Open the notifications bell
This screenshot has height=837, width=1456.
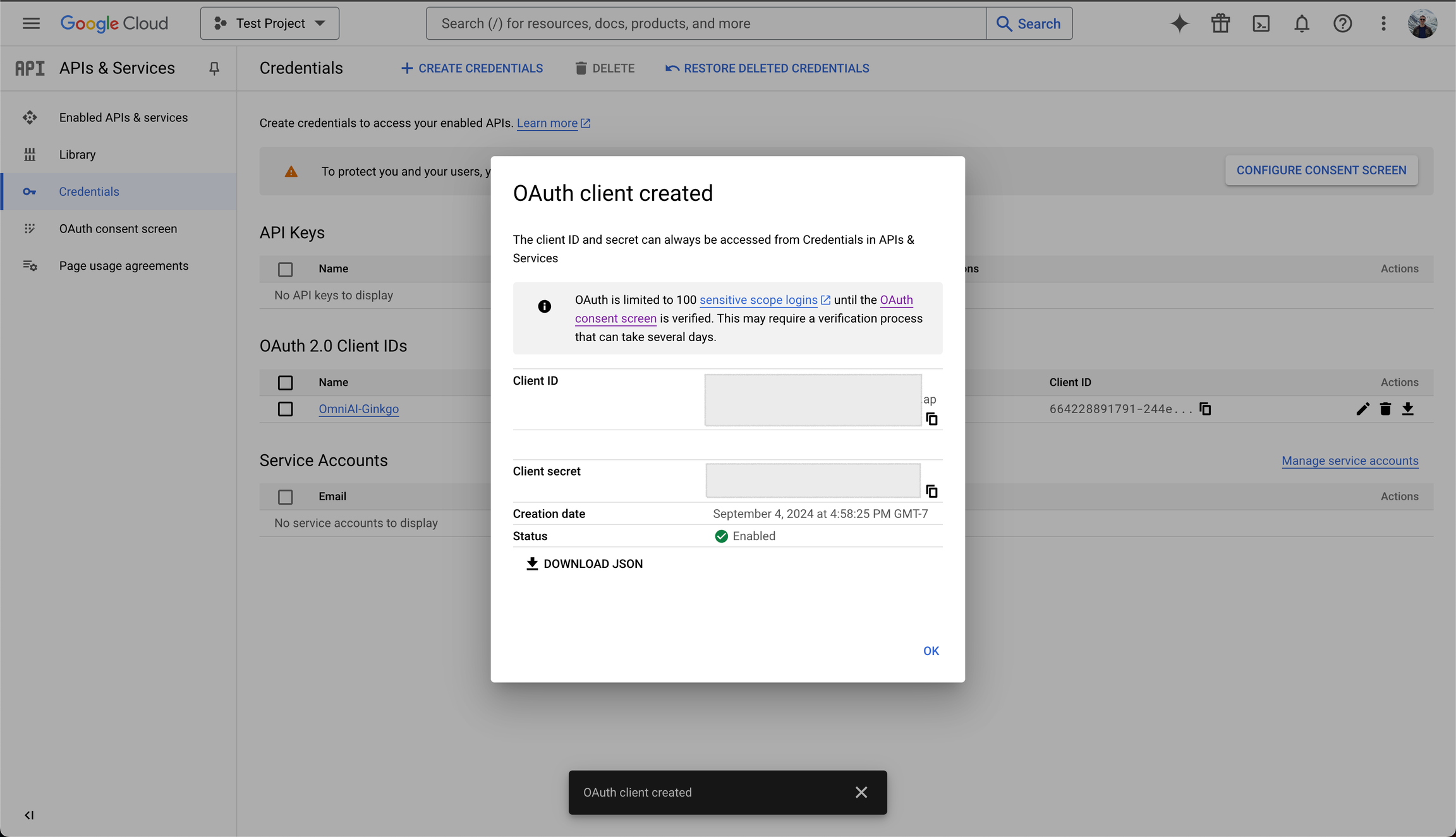point(1302,23)
